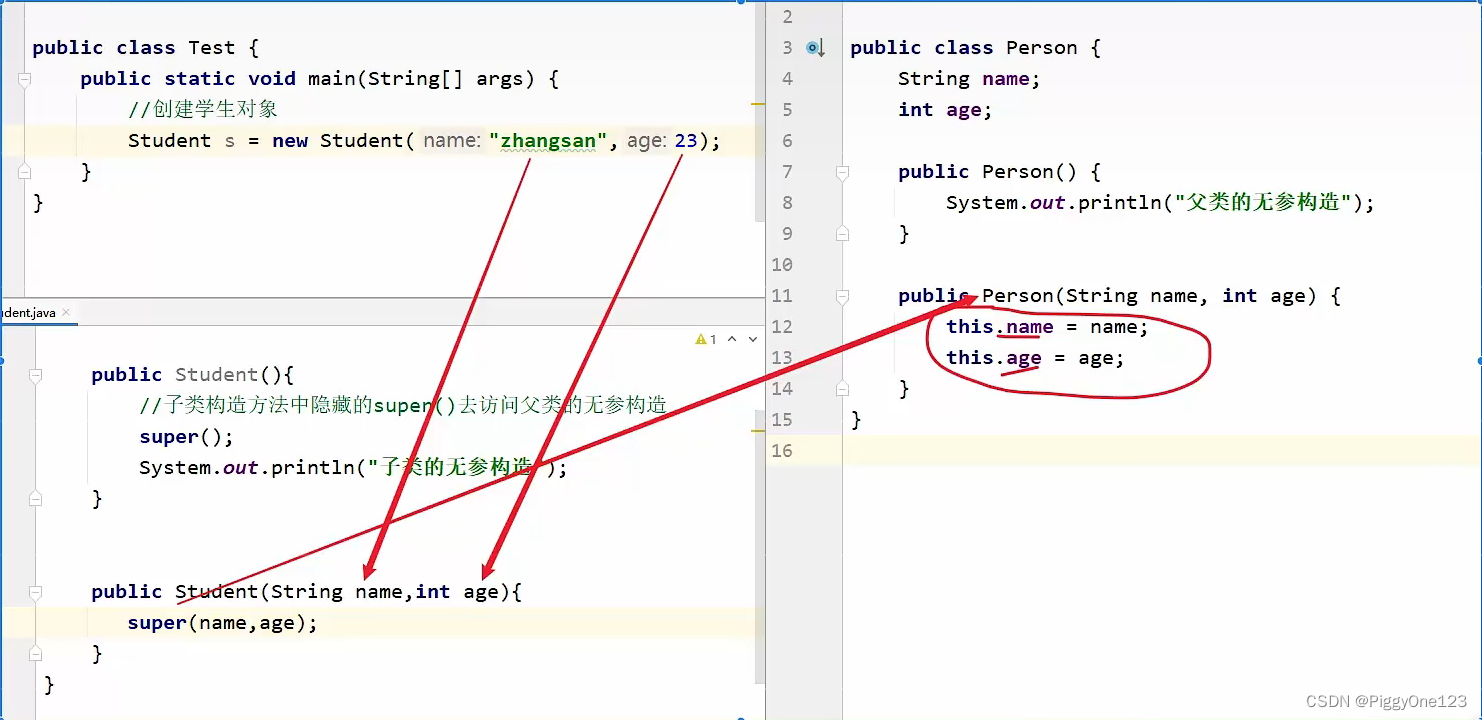
Task: Click the "new" keyword in Test
Action: (290, 141)
